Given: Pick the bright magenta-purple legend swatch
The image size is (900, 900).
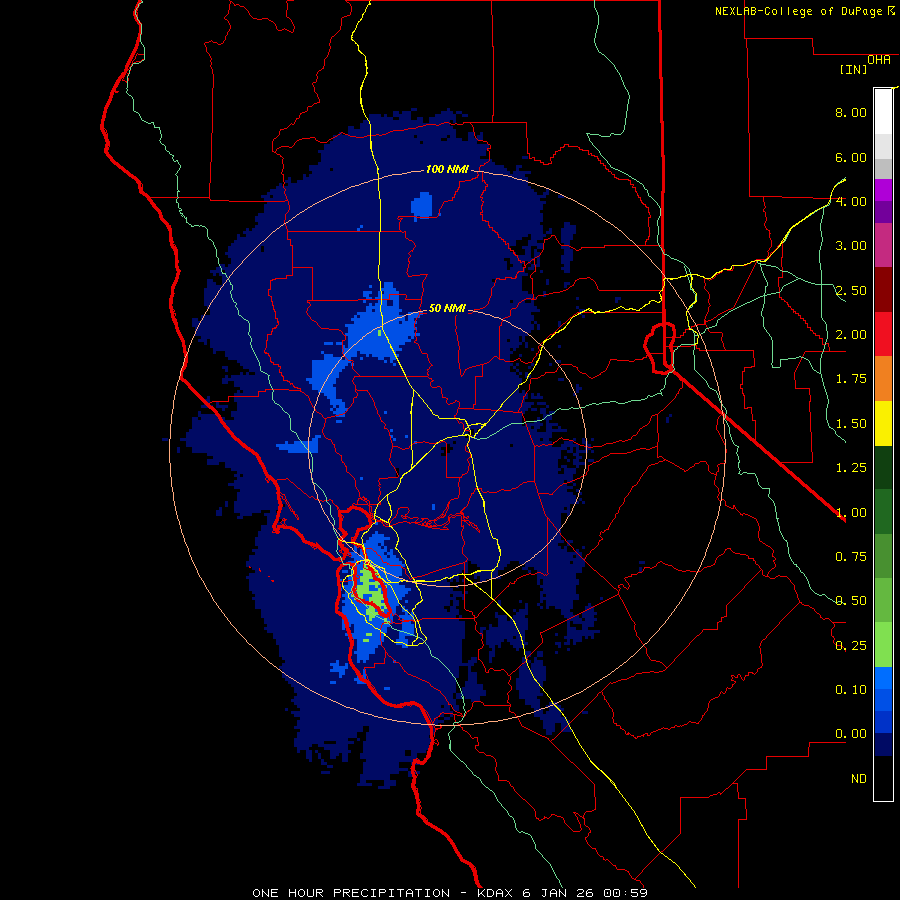Looking at the screenshot, I should (883, 190).
